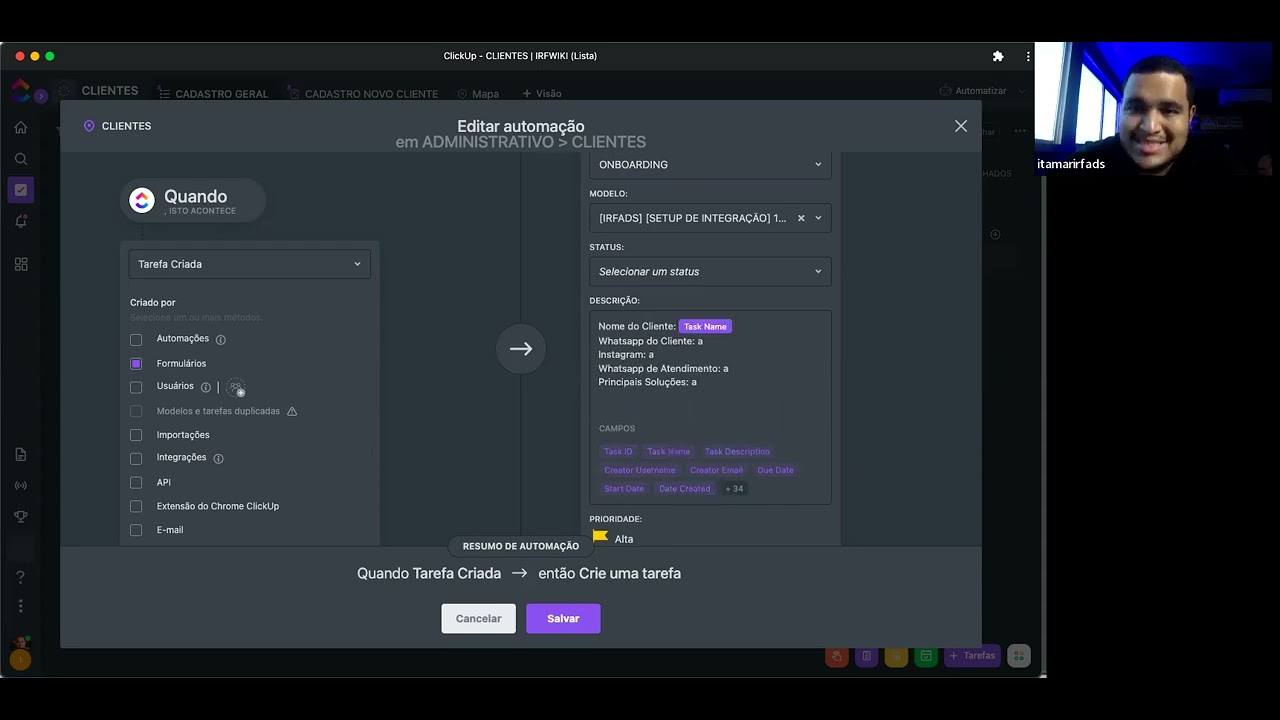Click warning icon beside Modelos e tarefas duplicadas
Image resolution: width=1280 pixels, height=720 pixels.
click(292, 411)
